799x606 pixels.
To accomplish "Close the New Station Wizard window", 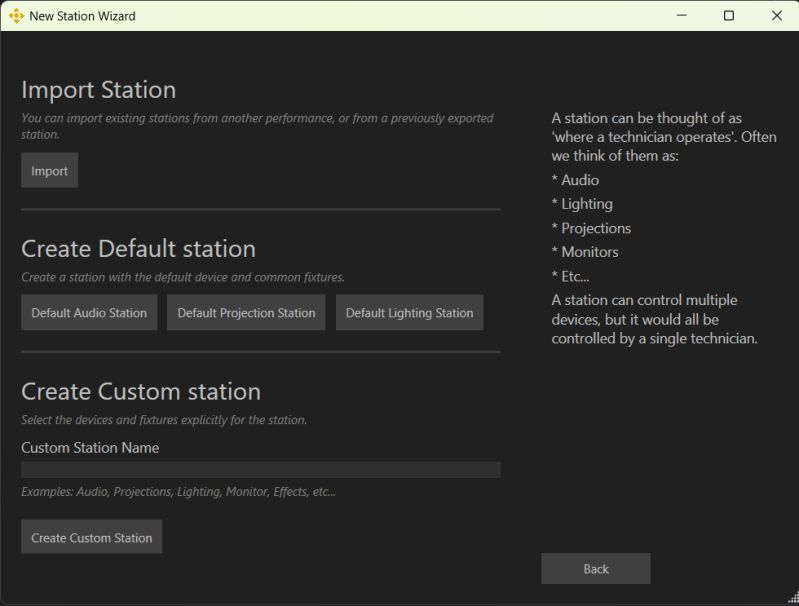I will click(777, 16).
